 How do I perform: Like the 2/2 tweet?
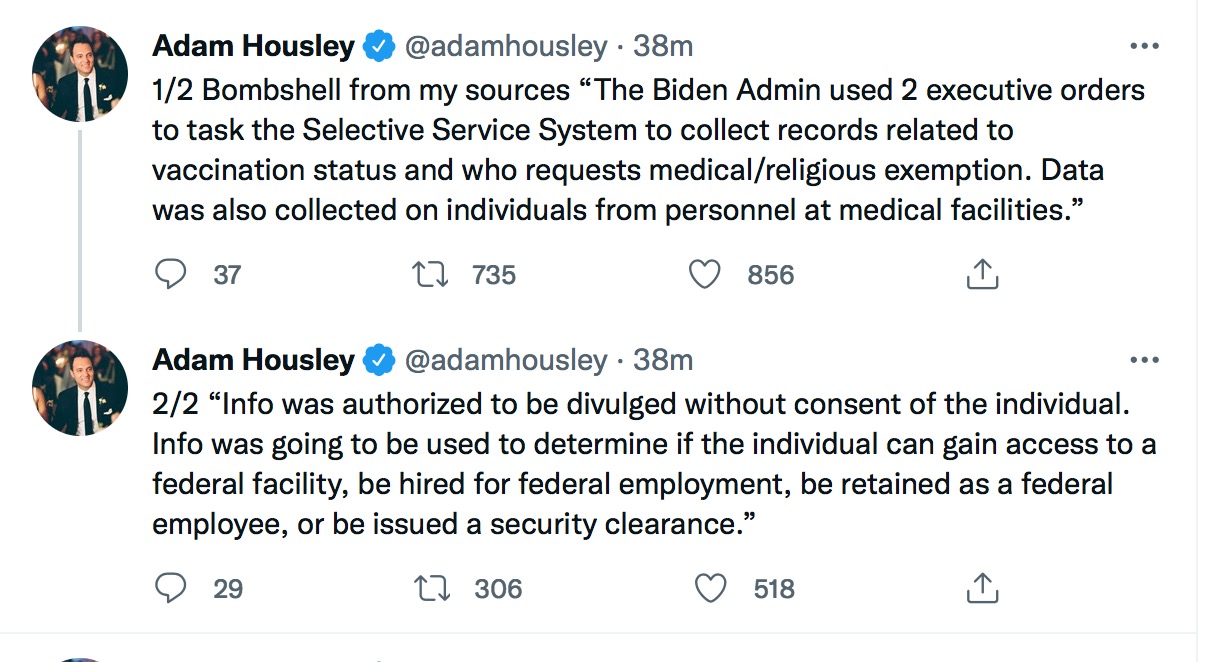pos(709,588)
